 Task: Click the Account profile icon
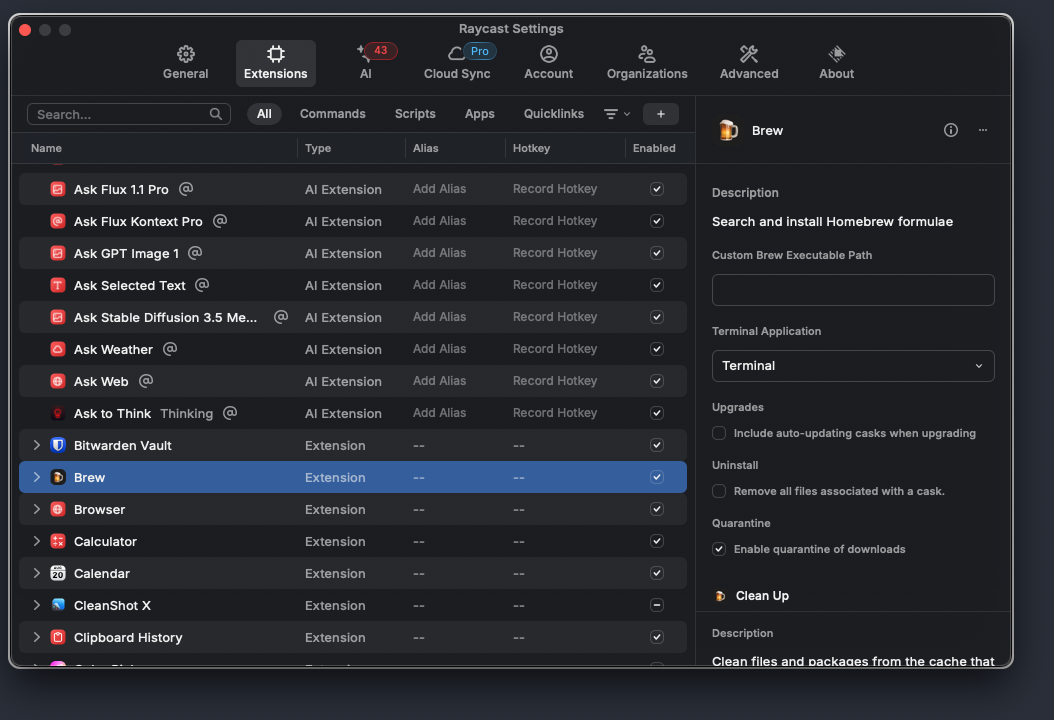pos(549,54)
